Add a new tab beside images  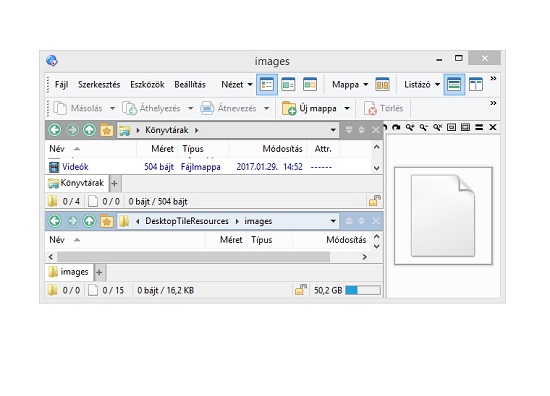tap(99, 272)
